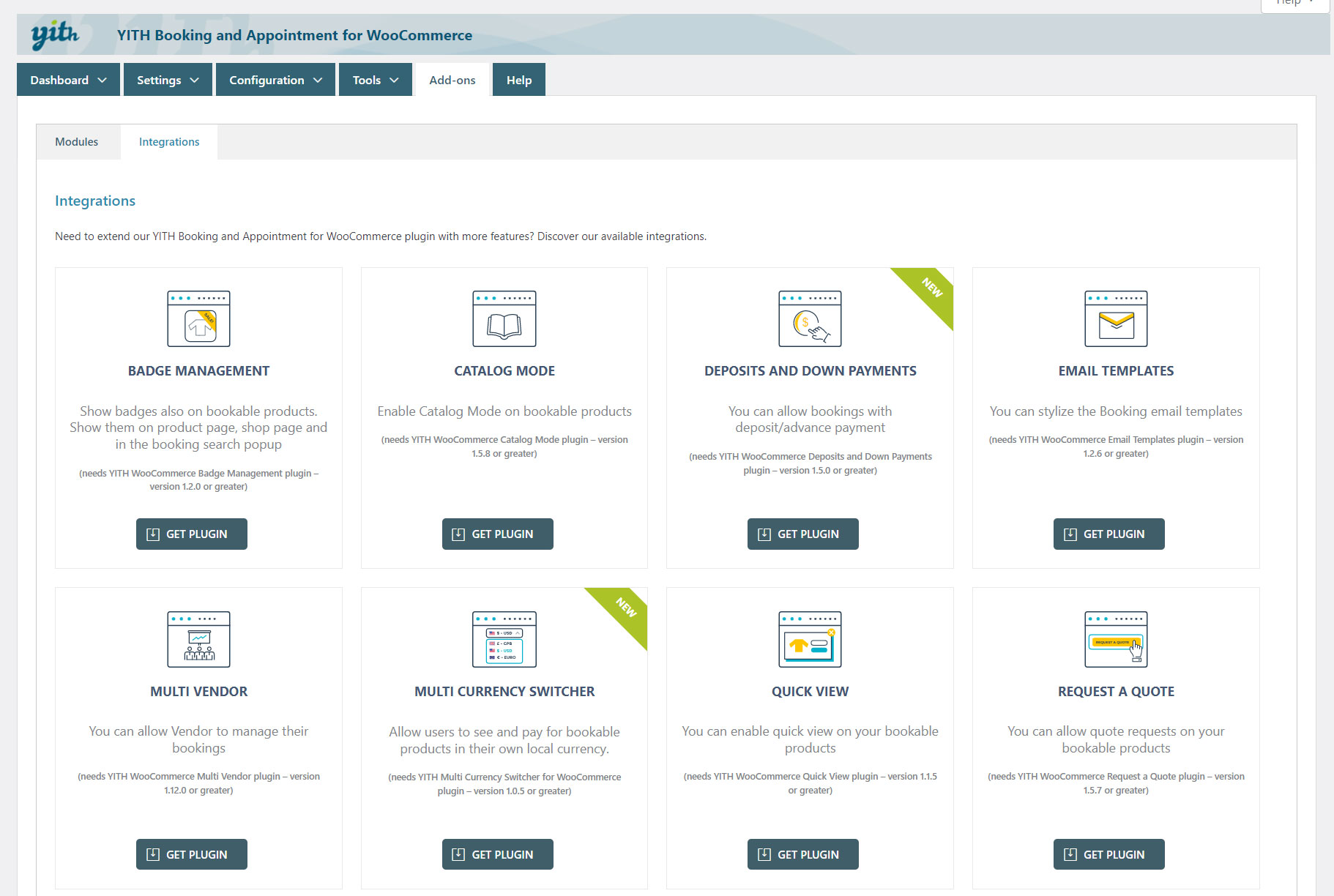Click the page title YITH Booking and Appointment
Viewport: 1334px width, 896px height.
[294, 35]
